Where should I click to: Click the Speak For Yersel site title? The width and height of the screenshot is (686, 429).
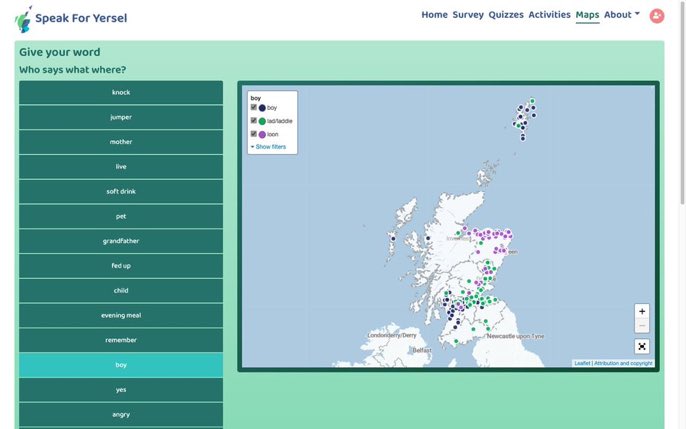(81, 18)
